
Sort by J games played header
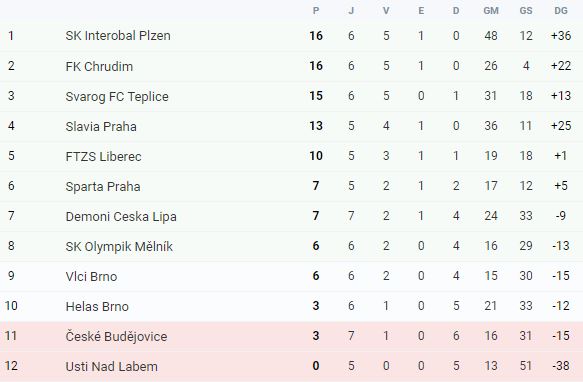(x=351, y=11)
